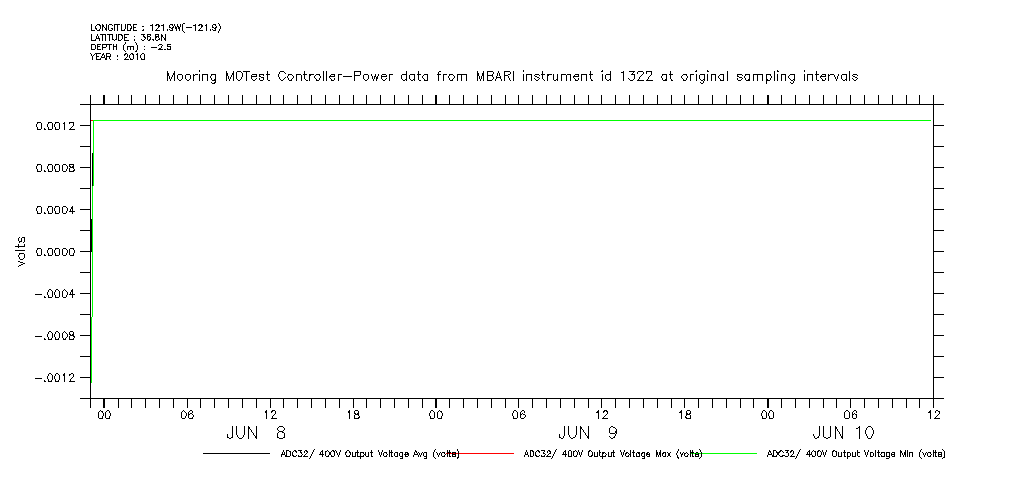Select the JUN 9 date label
The width and height of the screenshot is (1009, 504).
[588, 433]
